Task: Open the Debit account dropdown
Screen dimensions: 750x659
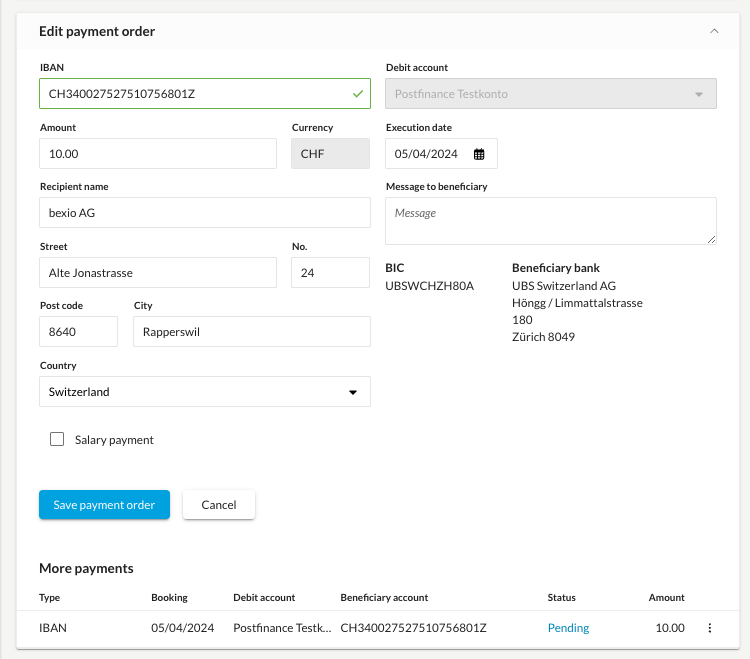Action: pos(551,94)
